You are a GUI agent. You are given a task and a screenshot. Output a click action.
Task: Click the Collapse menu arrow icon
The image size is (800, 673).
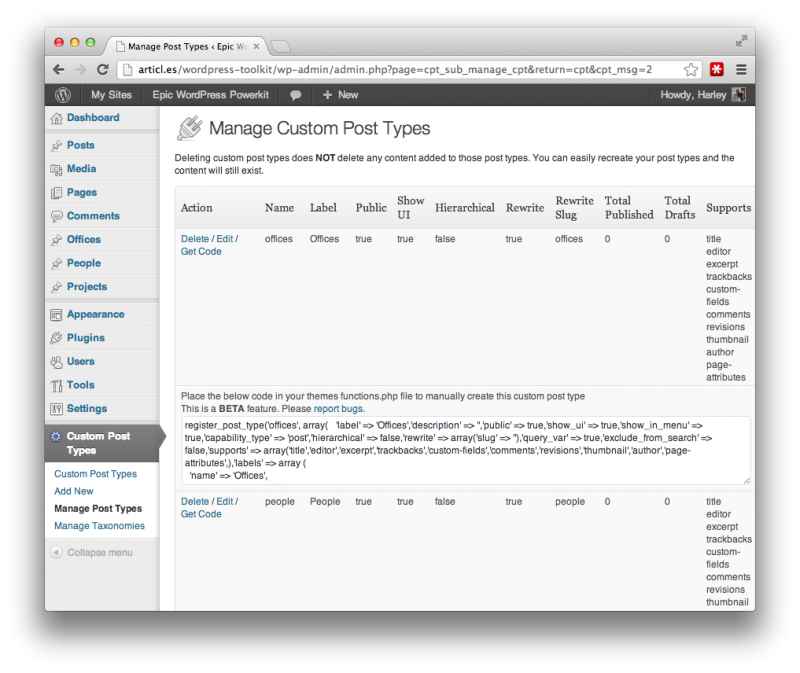56,553
